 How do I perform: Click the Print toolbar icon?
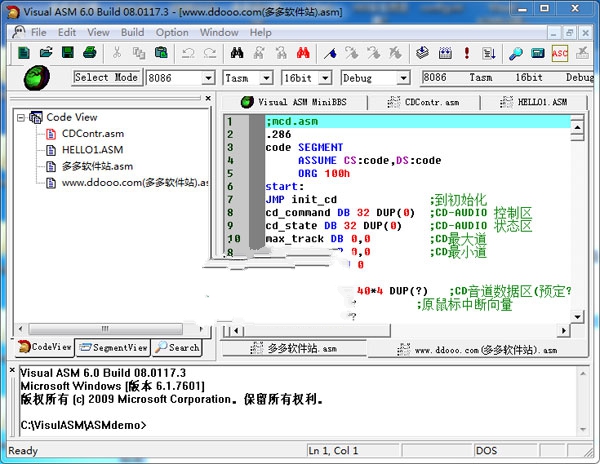pos(90,53)
